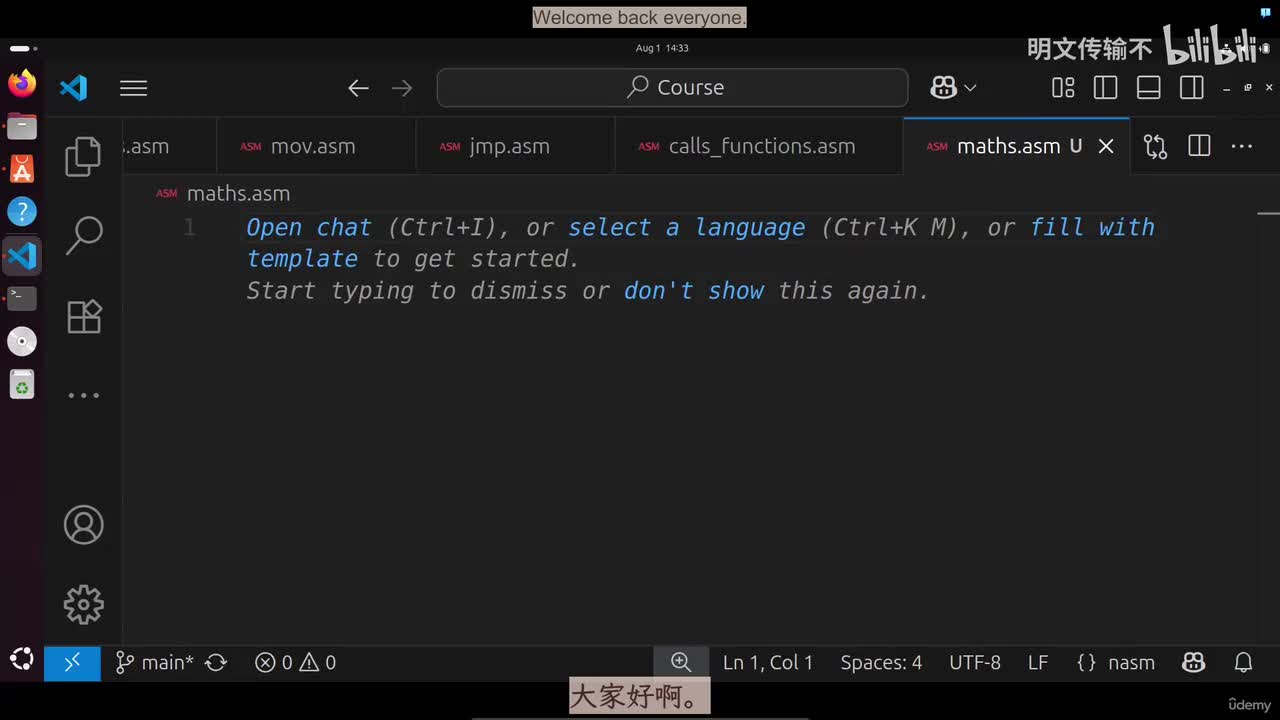Screen dimensions: 1280x720
Task: Launch Firefox from the Ubuntu dock
Action: coord(22,83)
